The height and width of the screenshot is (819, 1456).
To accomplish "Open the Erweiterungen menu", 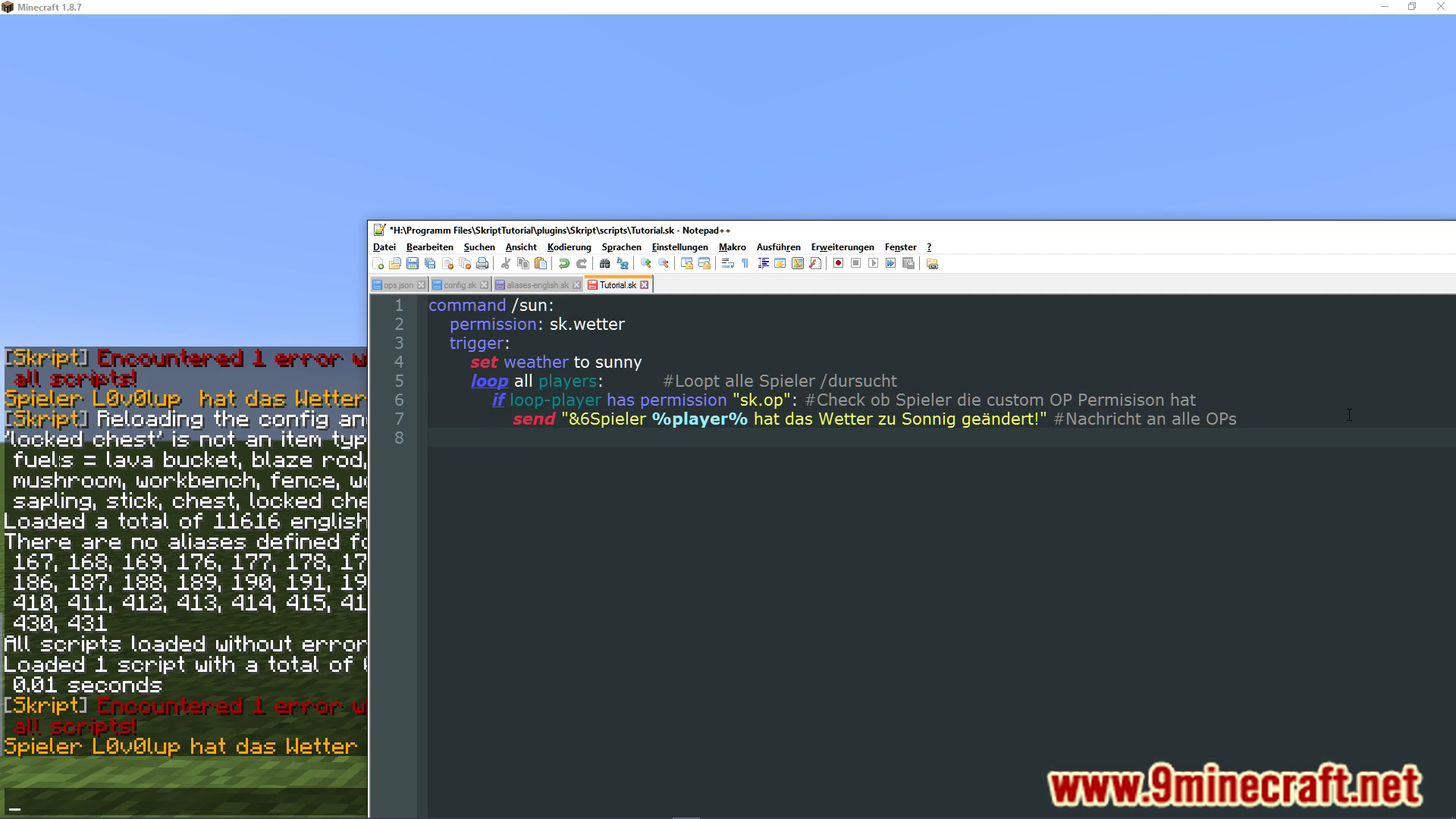I will click(x=843, y=247).
